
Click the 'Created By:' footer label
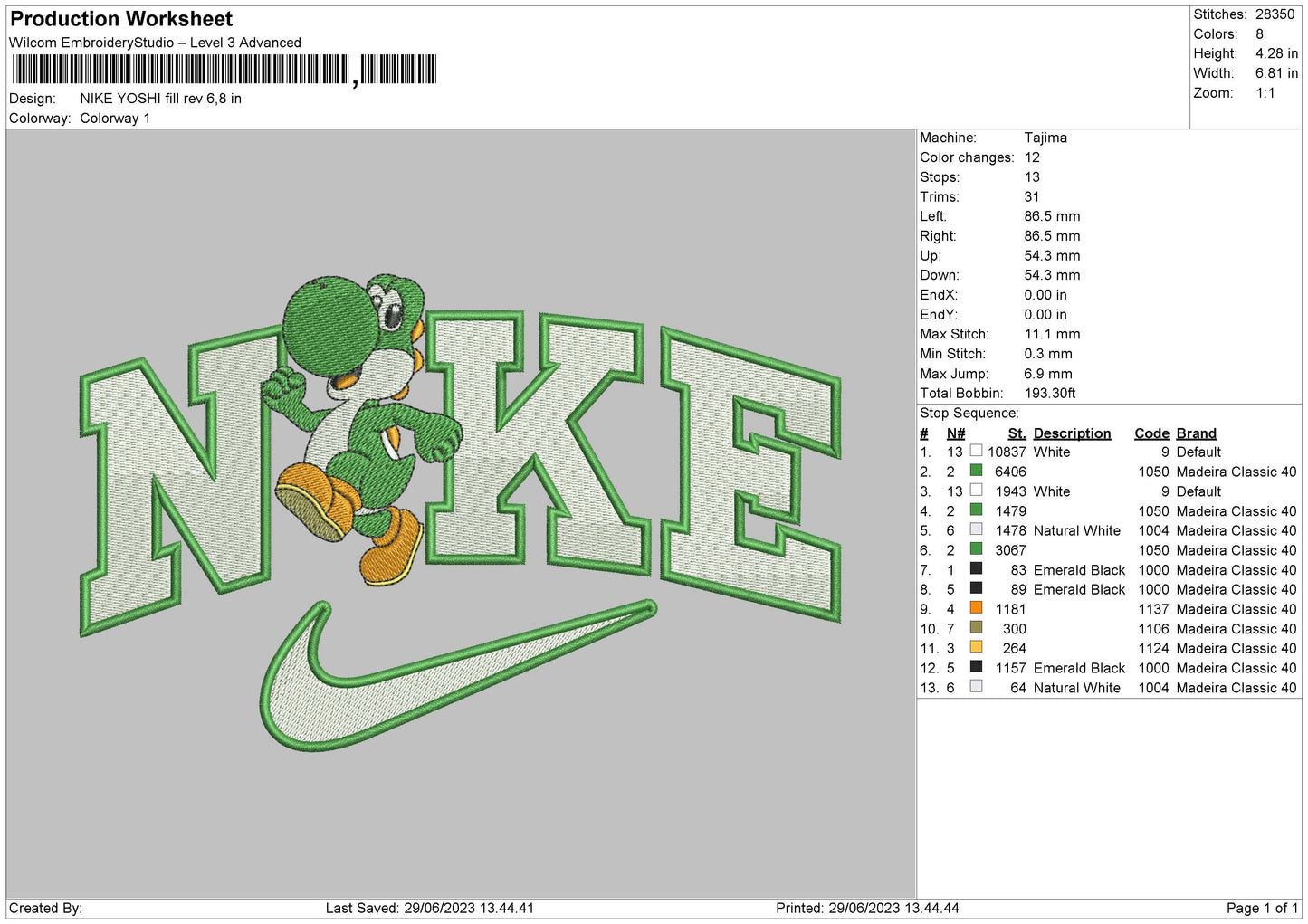tap(45, 909)
